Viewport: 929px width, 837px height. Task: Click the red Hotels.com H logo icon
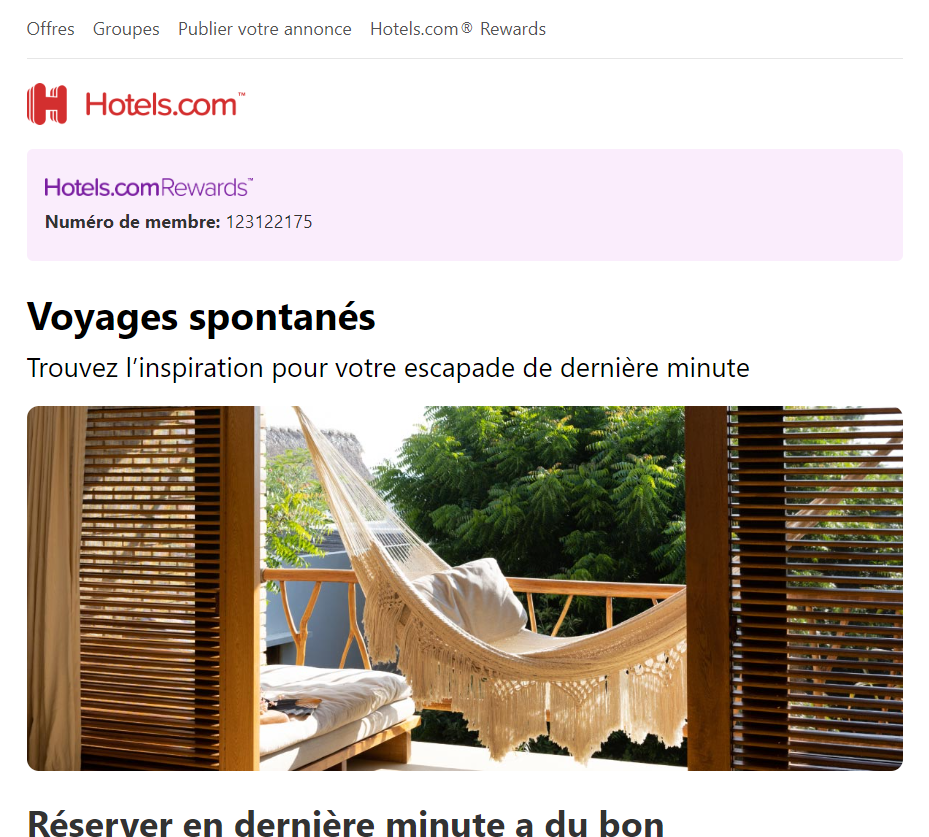pyautogui.click(x=47, y=104)
